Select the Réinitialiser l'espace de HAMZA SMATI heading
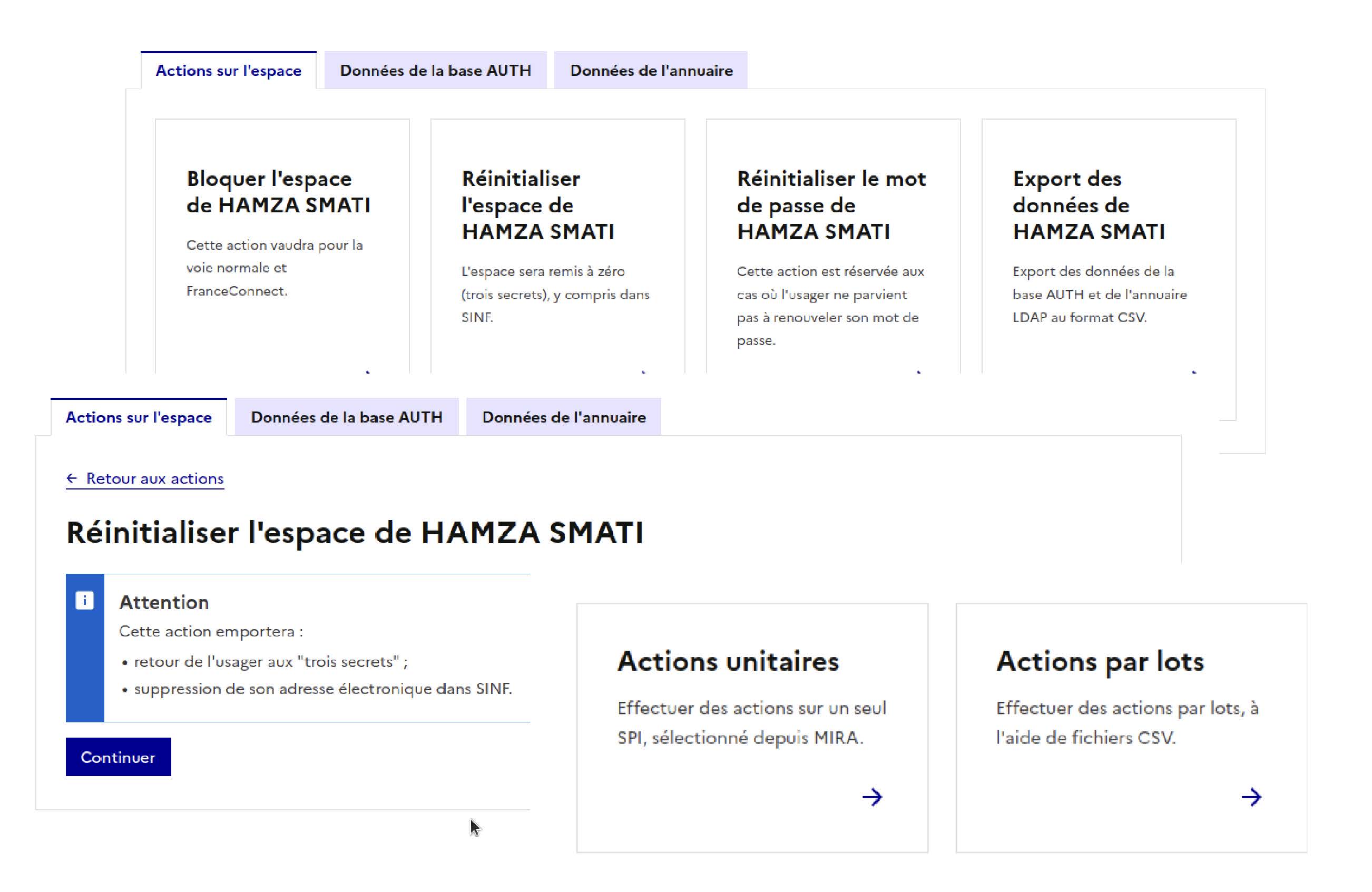The image size is (1372, 892). click(x=355, y=532)
